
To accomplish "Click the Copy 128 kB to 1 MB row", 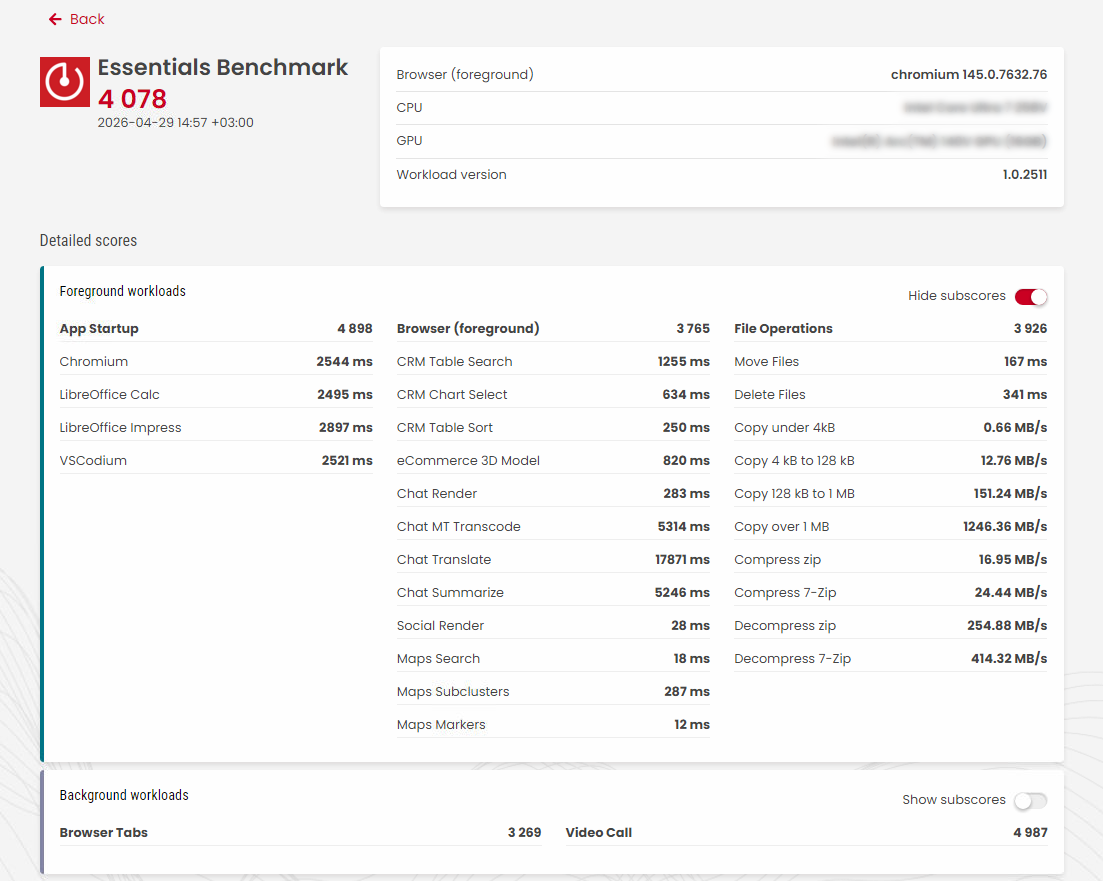I will click(891, 494).
